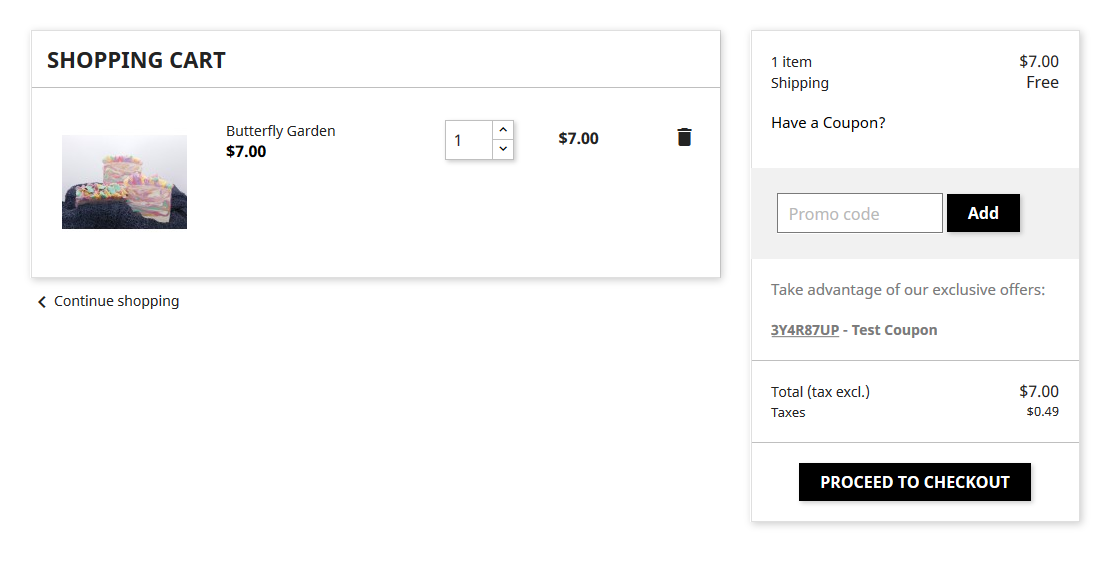Screen dimensions: 1110x580
Task: Open the Butterfly Garden product thumbnail
Action: tap(124, 182)
